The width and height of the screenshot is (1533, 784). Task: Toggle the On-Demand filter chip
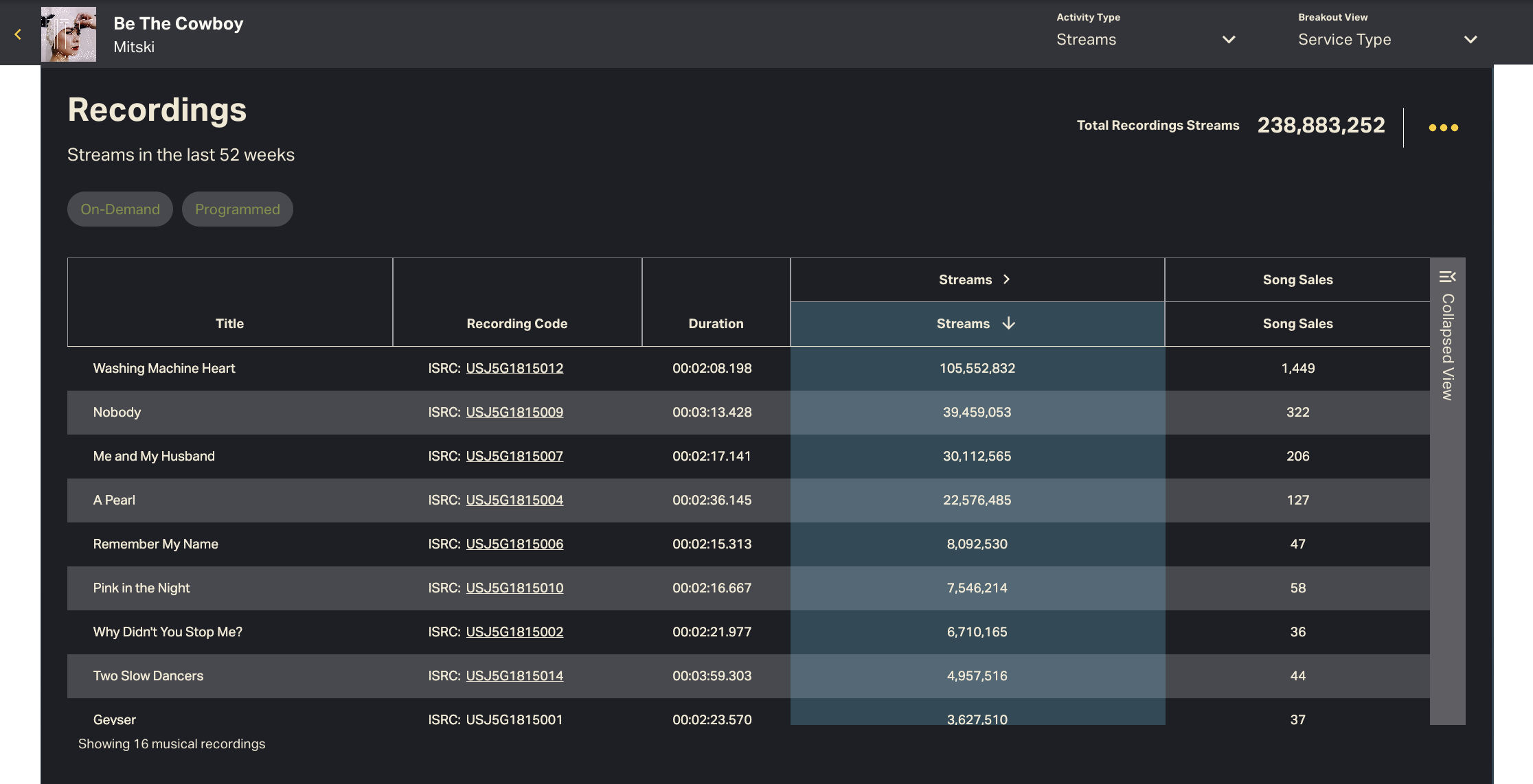coord(120,209)
